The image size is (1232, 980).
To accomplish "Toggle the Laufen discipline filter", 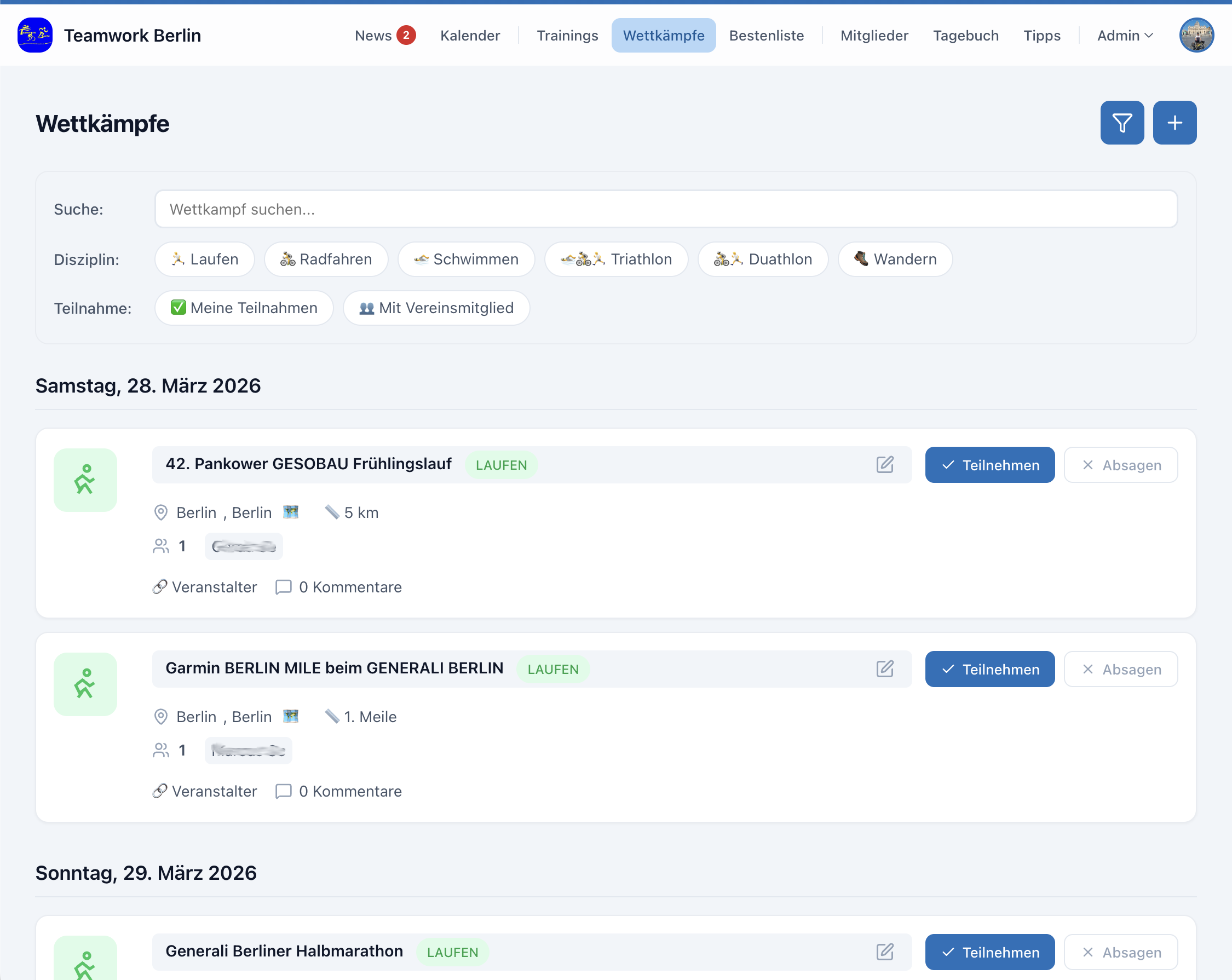I will point(205,260).
